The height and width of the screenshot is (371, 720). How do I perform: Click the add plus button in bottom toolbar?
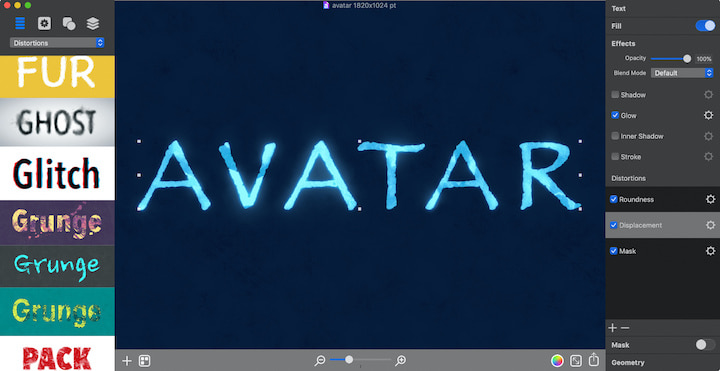pos(127,361)
